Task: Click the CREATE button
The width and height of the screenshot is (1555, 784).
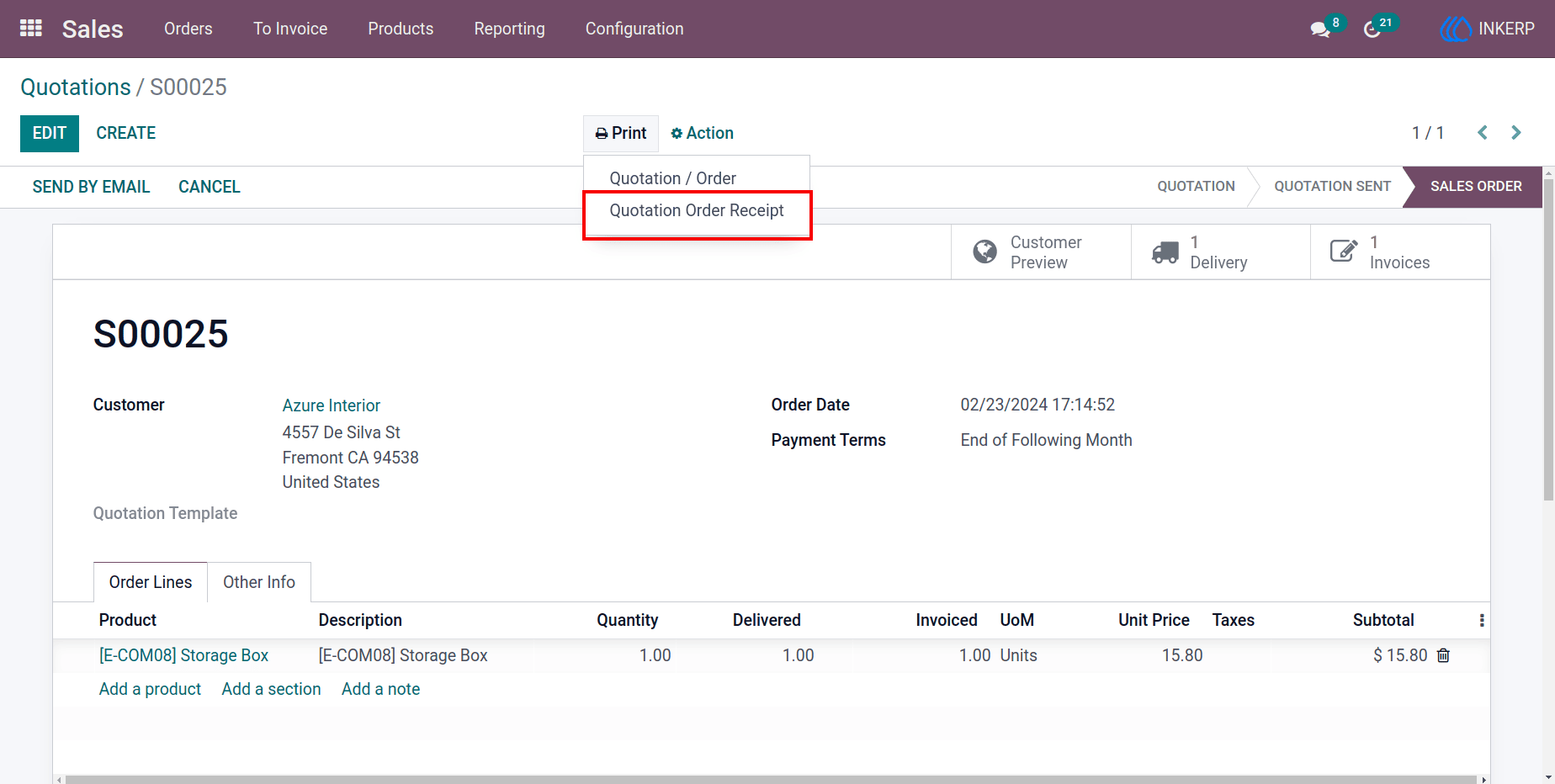Action: (x=126, y=133)
